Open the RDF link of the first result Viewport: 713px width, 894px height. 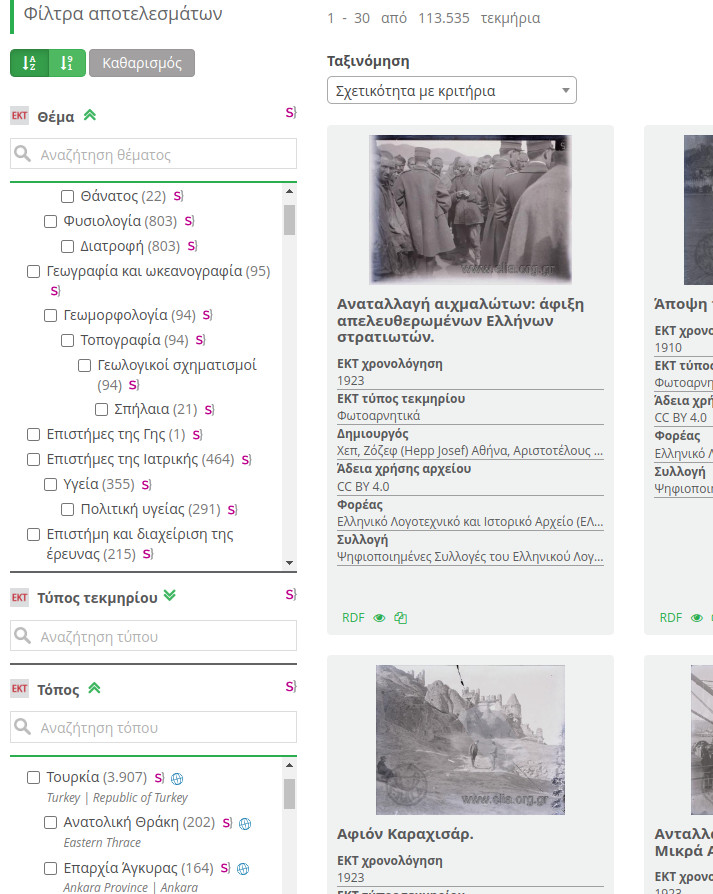tap(353, 618)
